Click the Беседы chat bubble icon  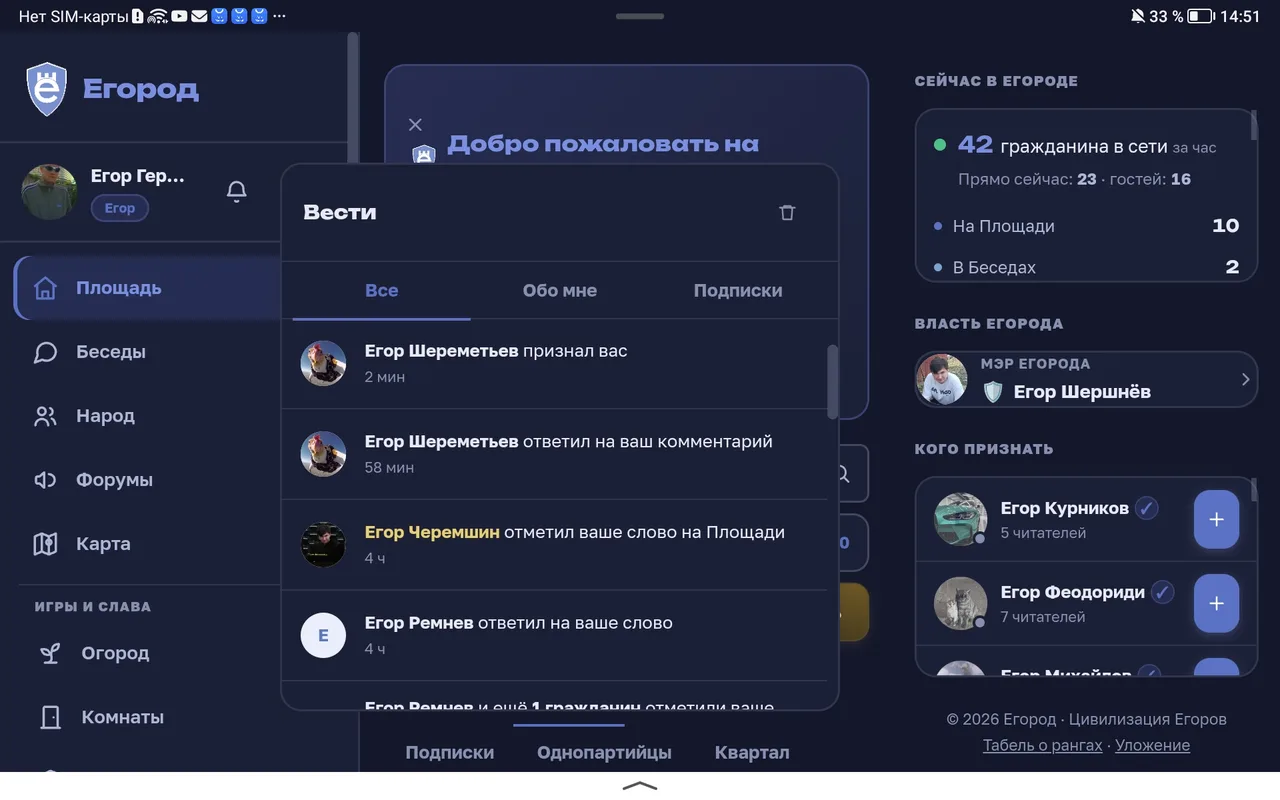point(45,352)
